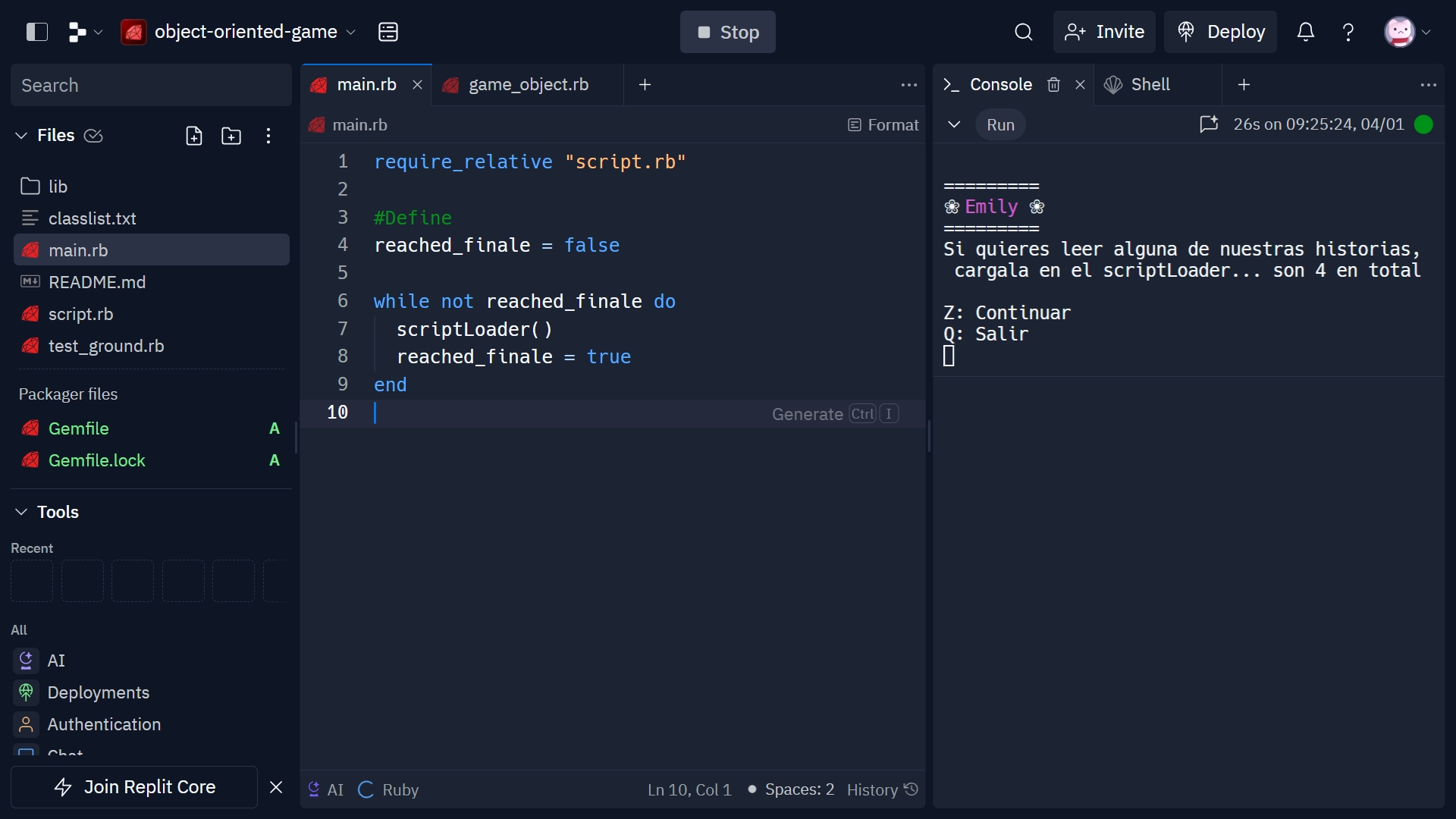Click the ask AI chat icon in console
Viewport: 1456px width, 819px height.
click(x=1209, y=124)
